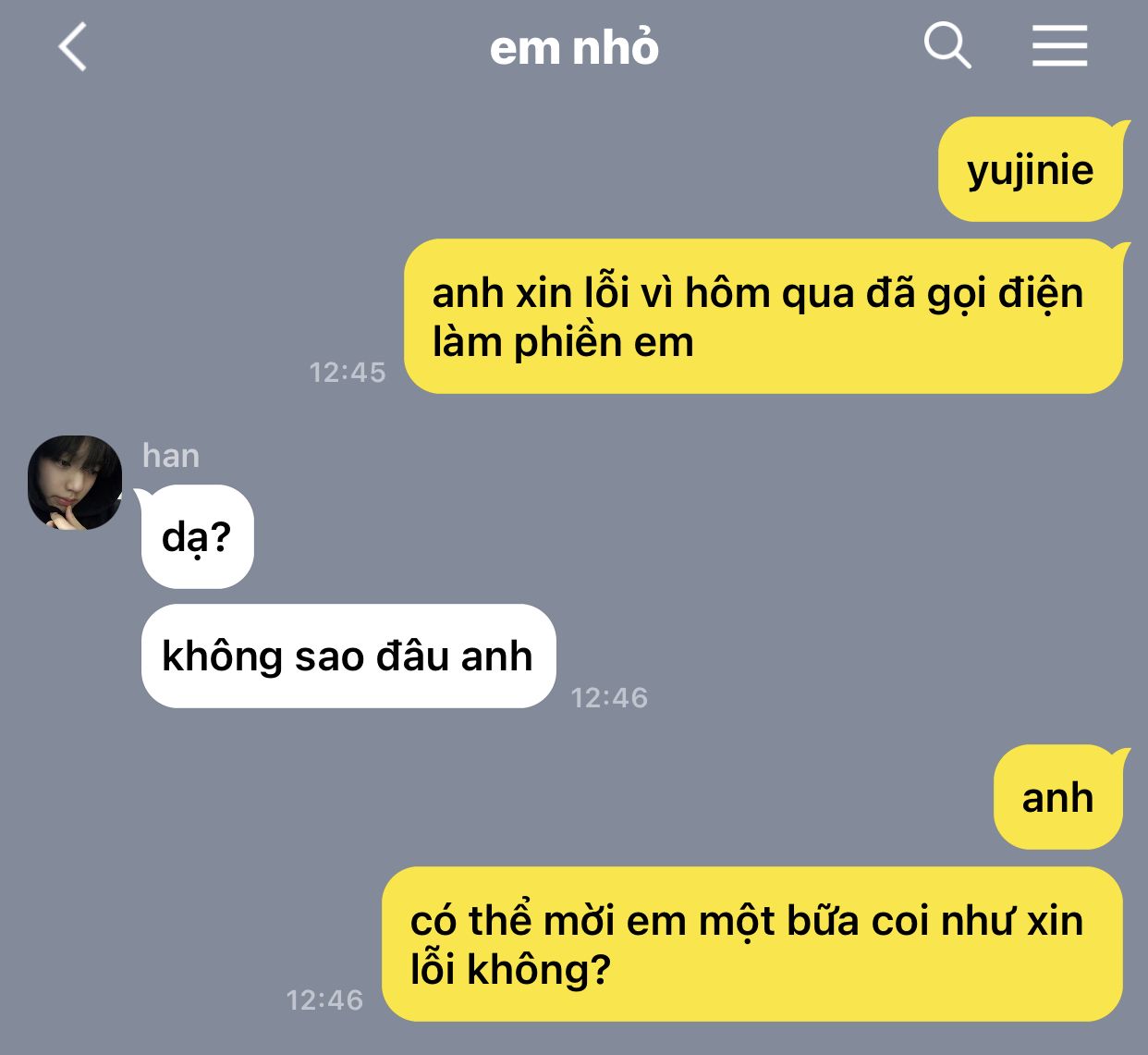Screen dimensions: 1148x1055
Task: Tap the sender name 'han'
Action: tap(171, 455)
